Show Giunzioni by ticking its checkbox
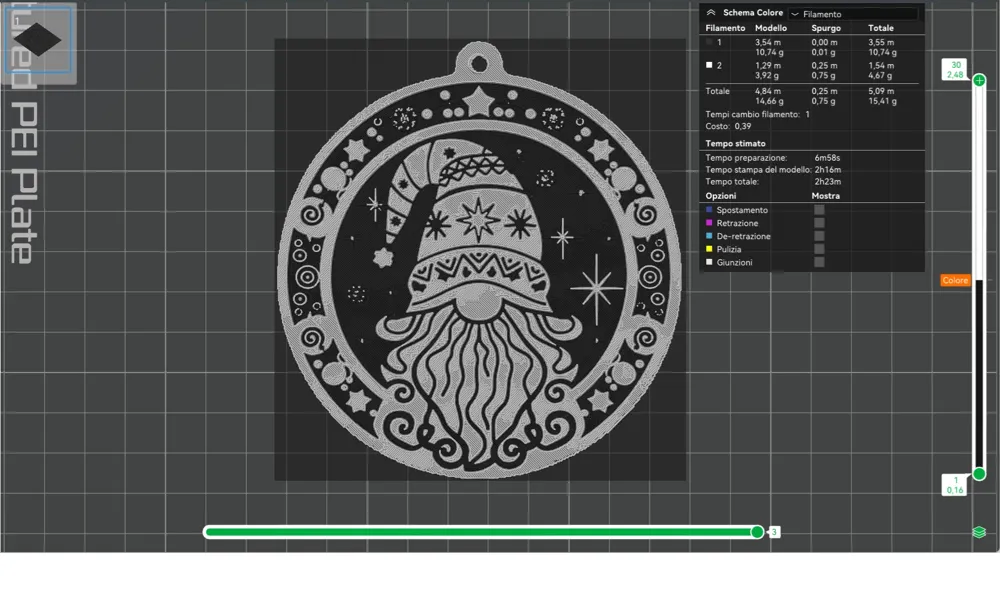 click(x=819, y=262)
